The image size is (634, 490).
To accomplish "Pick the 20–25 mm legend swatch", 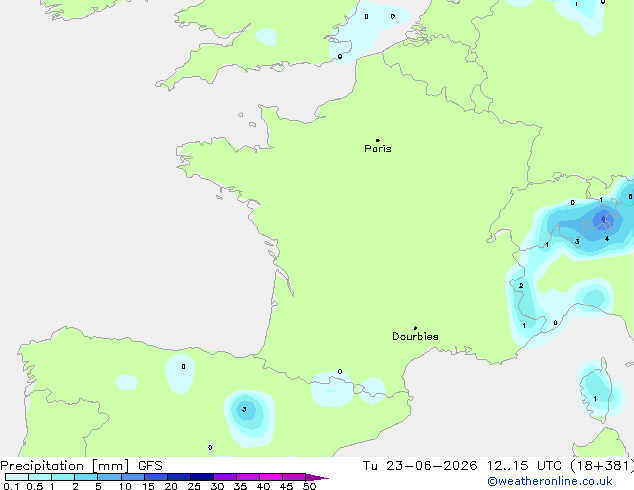I will pyautogui.click(x=179, y=477).
